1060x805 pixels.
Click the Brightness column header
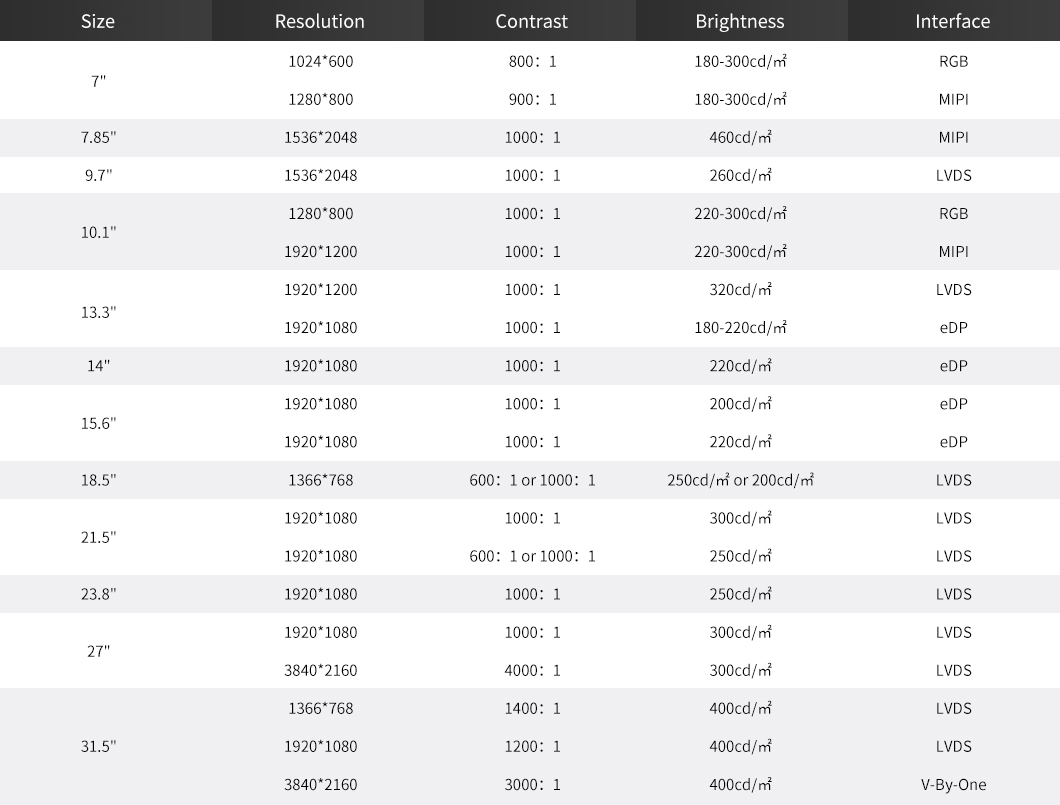740,21
